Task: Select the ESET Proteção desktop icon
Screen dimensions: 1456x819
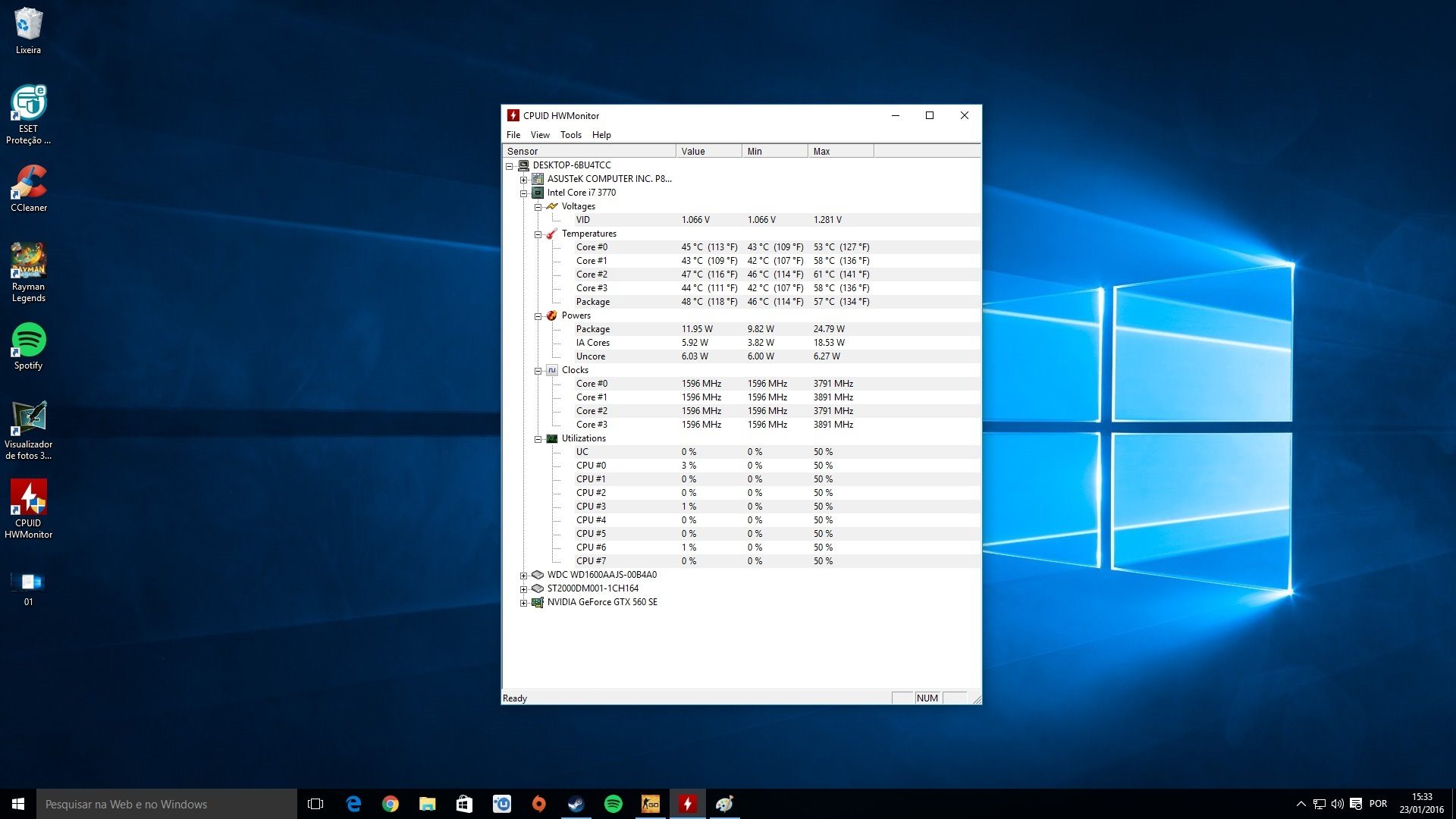Action: 28,115
